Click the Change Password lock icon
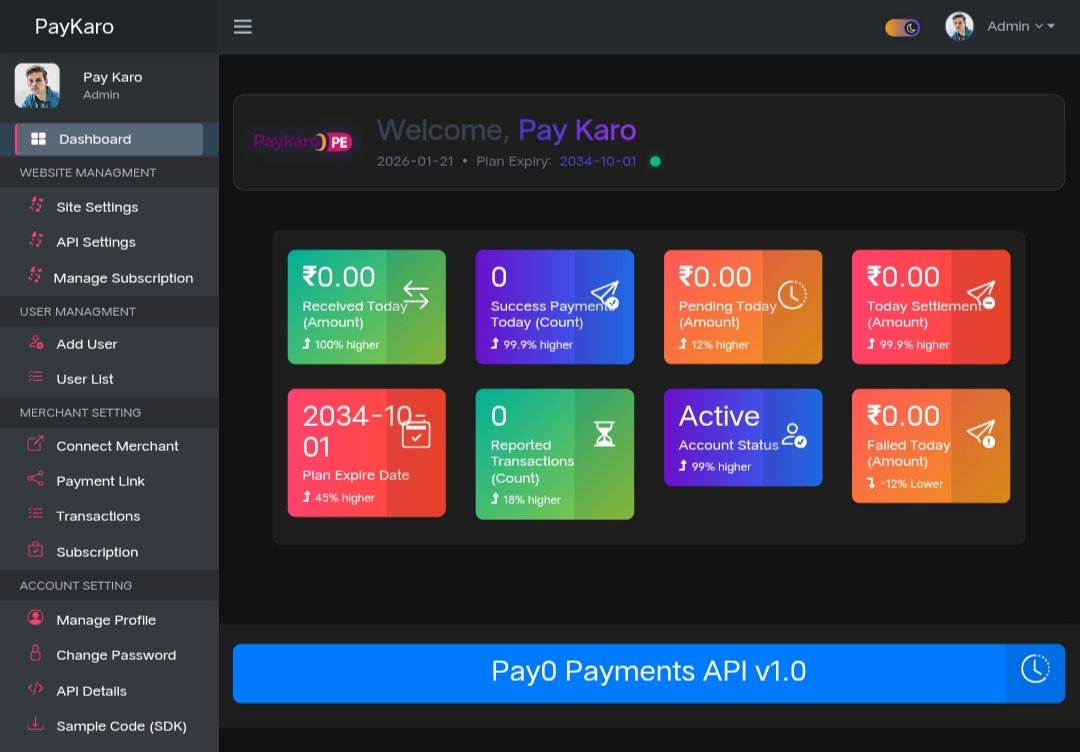 pyautogui.click(x=36, y=654)
